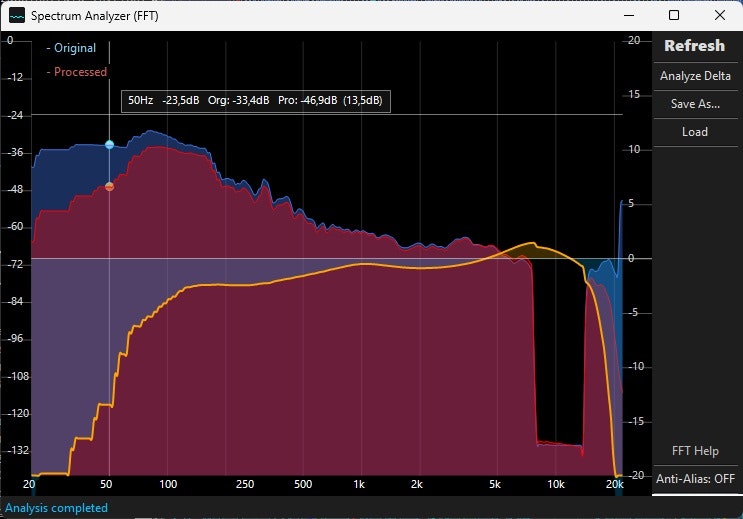Toggle the Anti-Alias: OFF setting
This screenshot has height=519, width=743.
click(695, 479)
